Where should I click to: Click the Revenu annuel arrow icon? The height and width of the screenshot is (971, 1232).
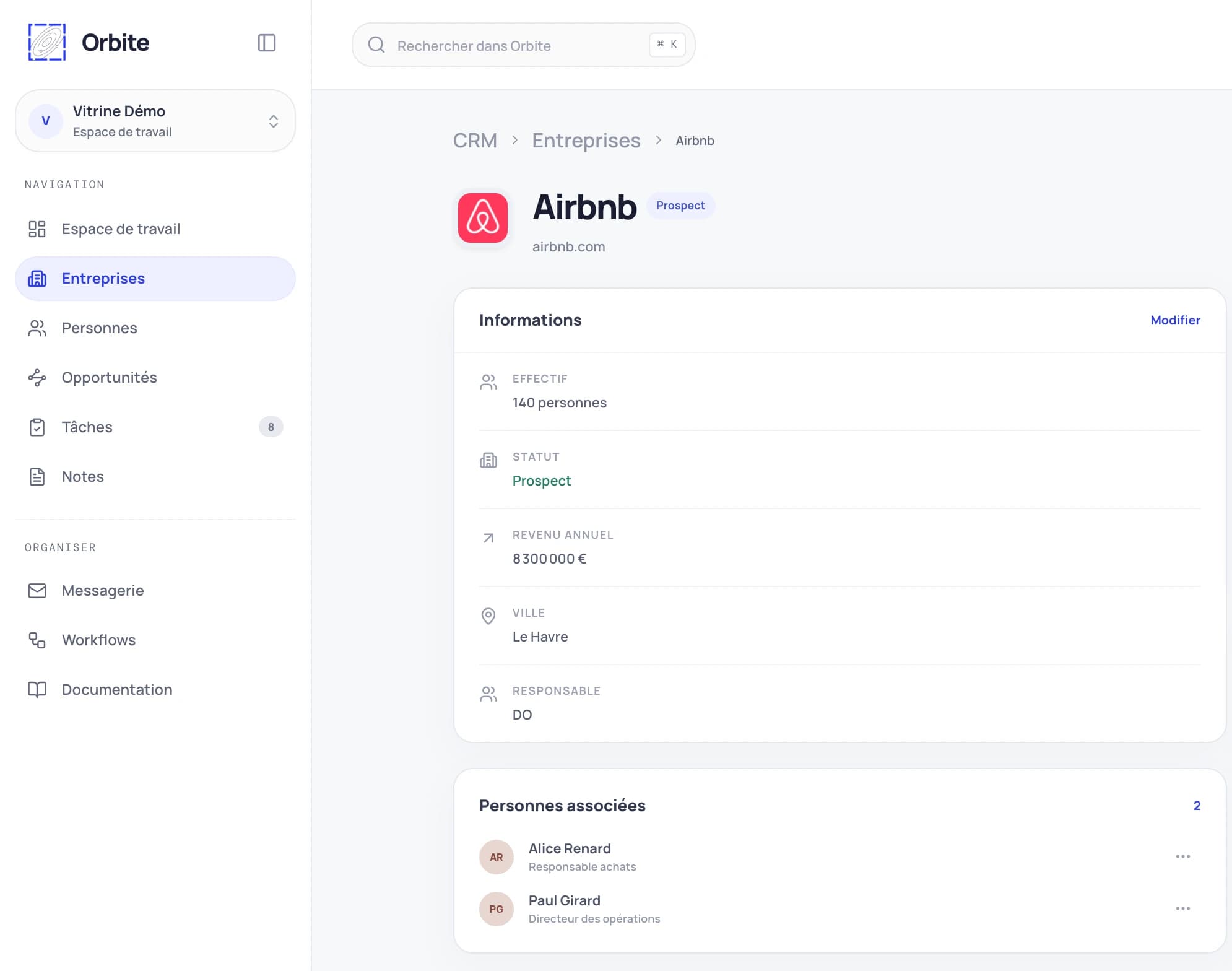[x=488, y=538]
